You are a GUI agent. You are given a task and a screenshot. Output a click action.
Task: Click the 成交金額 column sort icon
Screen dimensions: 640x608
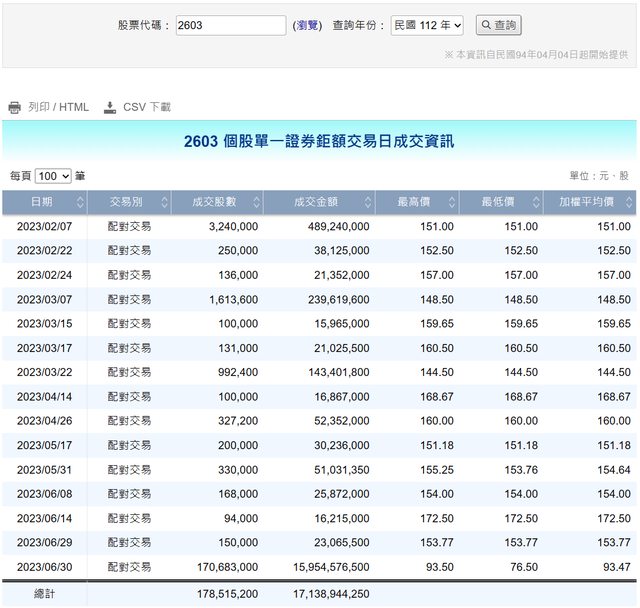pos(368,203)
